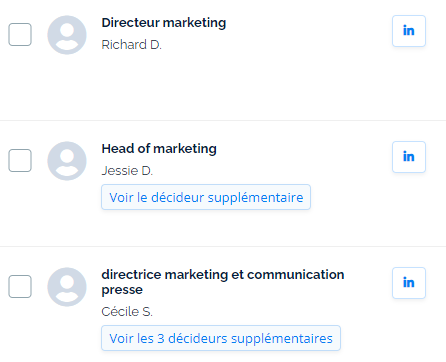Expand Voir le décideur supplémentaire

[x=206, y=197]
